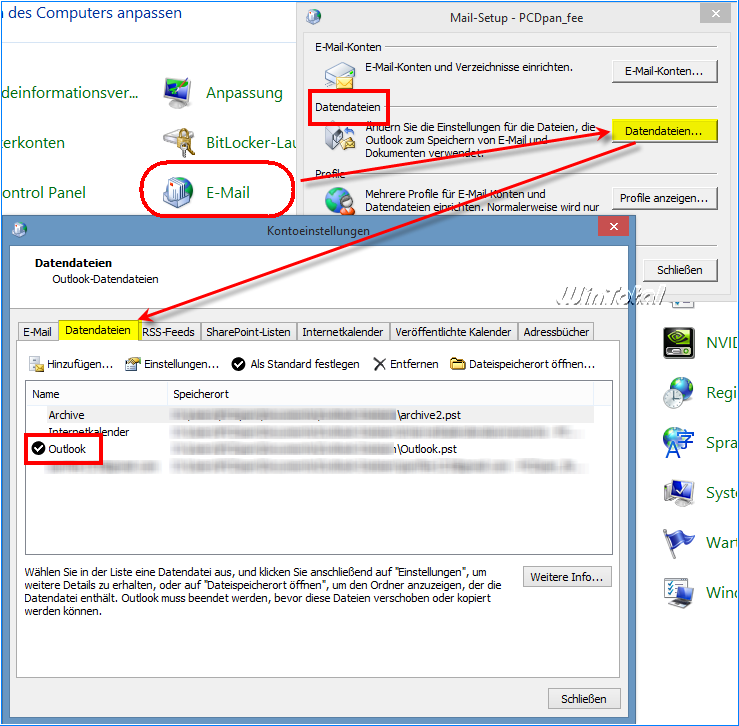Click the Mail-Setup title bar icon
The width and height of the screenshot is (739, 726).
[x=313, y=17]
